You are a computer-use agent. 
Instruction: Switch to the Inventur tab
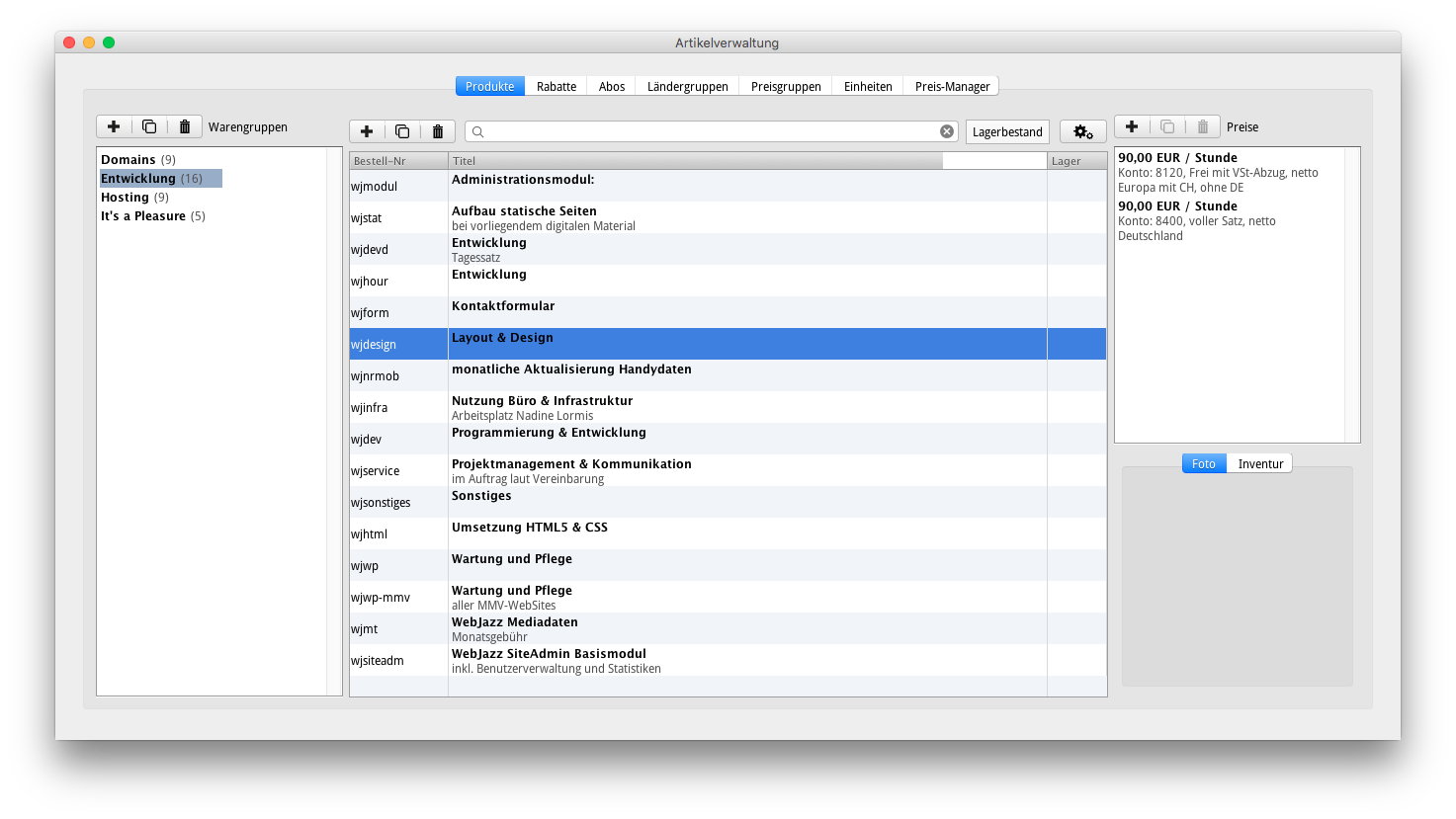point(1260,463)
